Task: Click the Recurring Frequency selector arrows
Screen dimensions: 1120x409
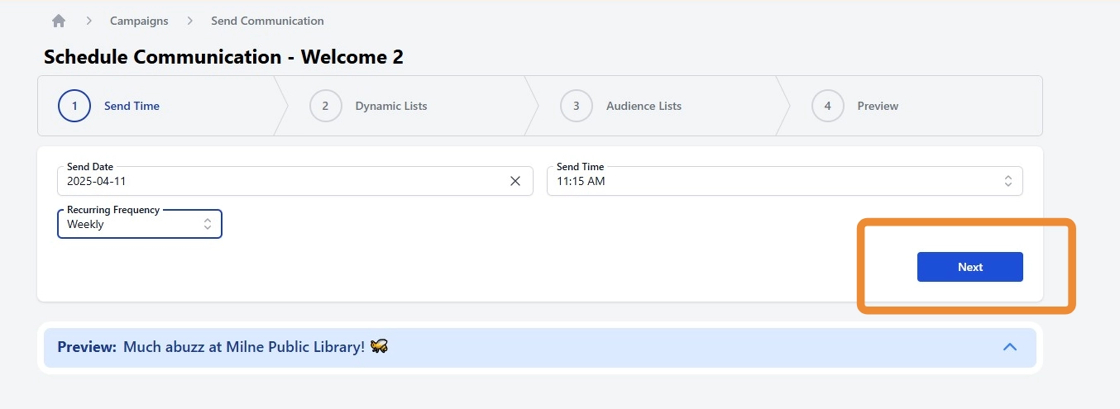Action: point(207,225)
